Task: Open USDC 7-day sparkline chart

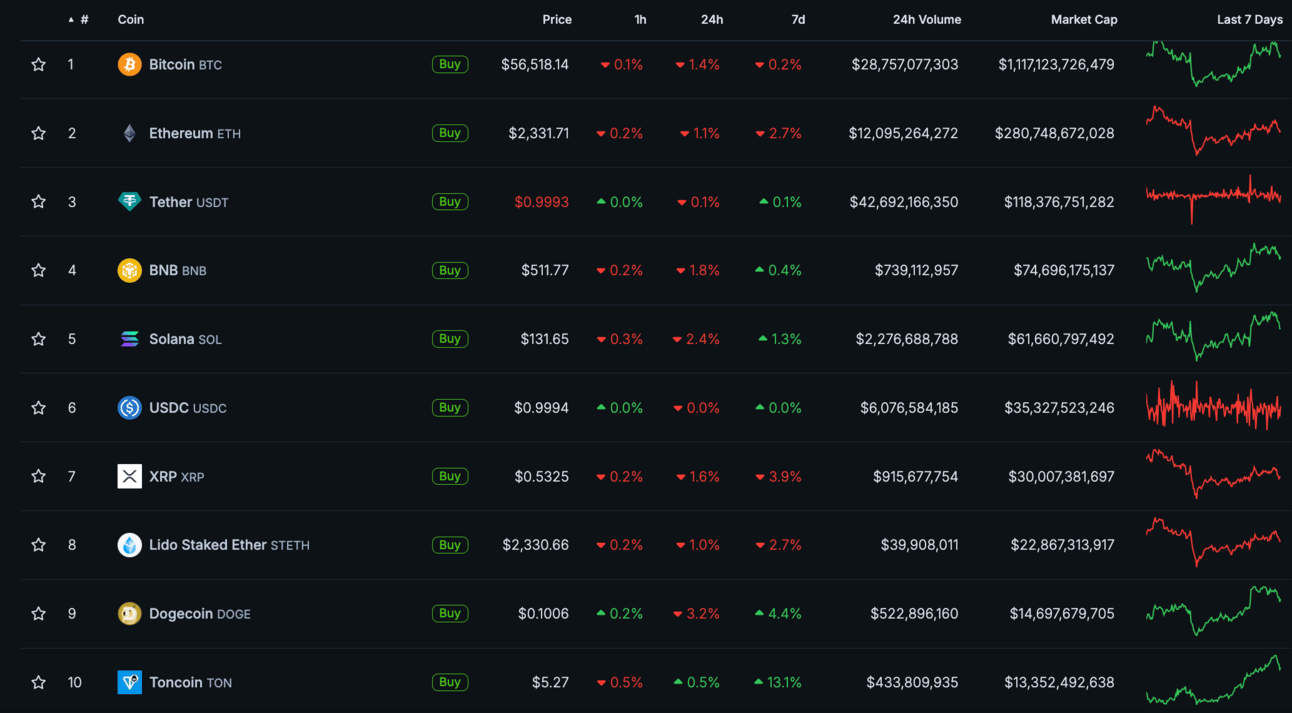Action: pyautogui.click(x=1213, y=407)
